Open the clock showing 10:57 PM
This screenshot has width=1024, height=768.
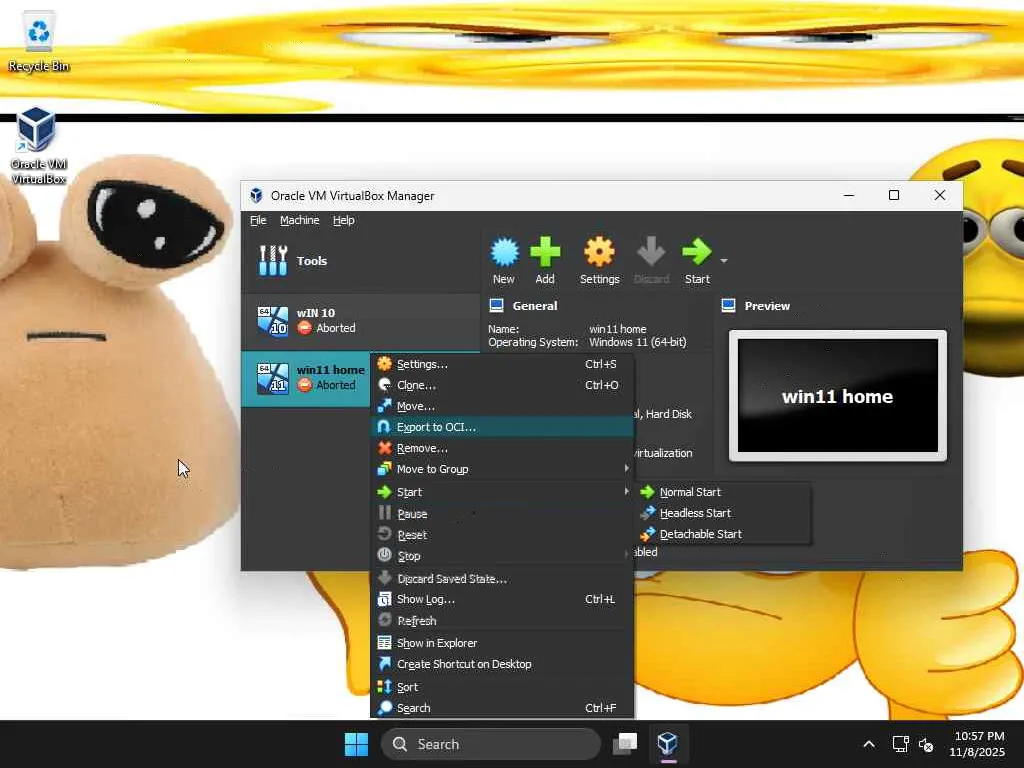tap(978, 744)
